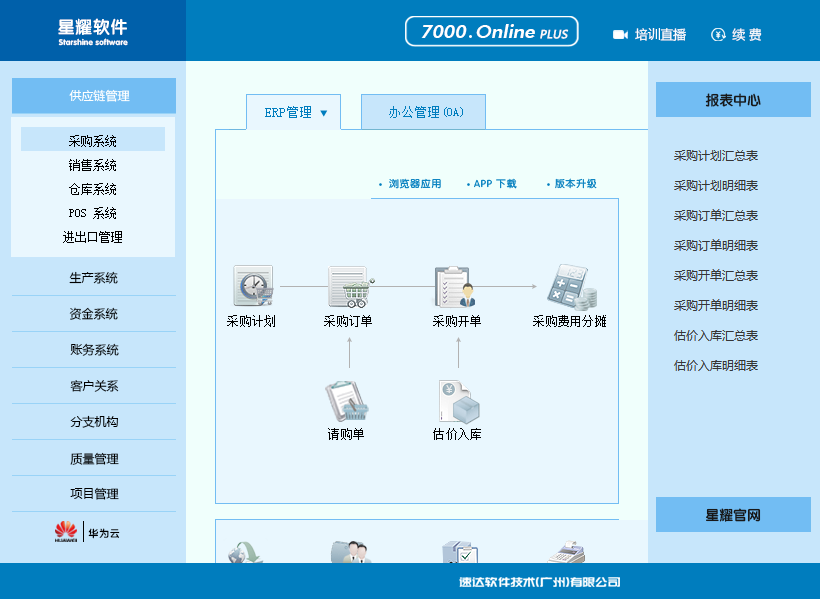The image size is (821, 599).
Task: Click the 华为云 label
Action: (x=104, y=533)
